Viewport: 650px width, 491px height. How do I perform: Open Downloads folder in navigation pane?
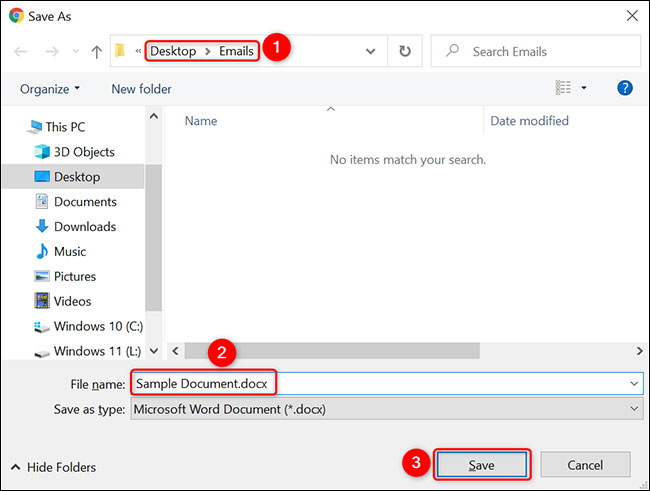click(x=75, y=226)
